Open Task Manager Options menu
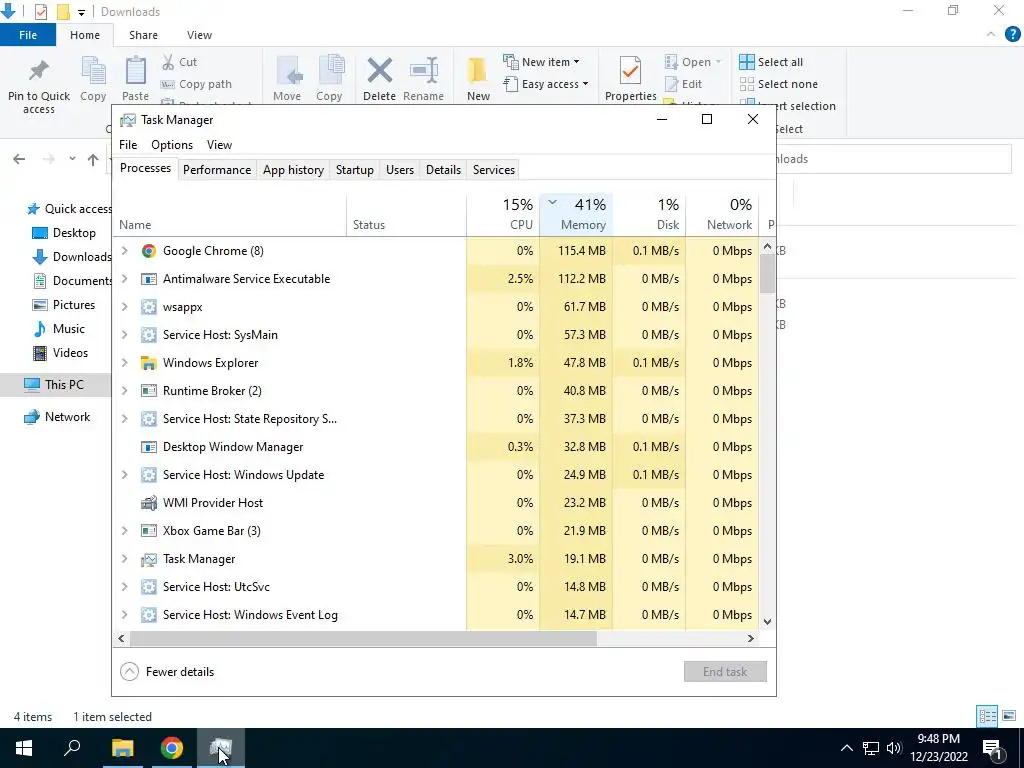Viewport: 1024px width, 768px height. (x=172, y=145)
